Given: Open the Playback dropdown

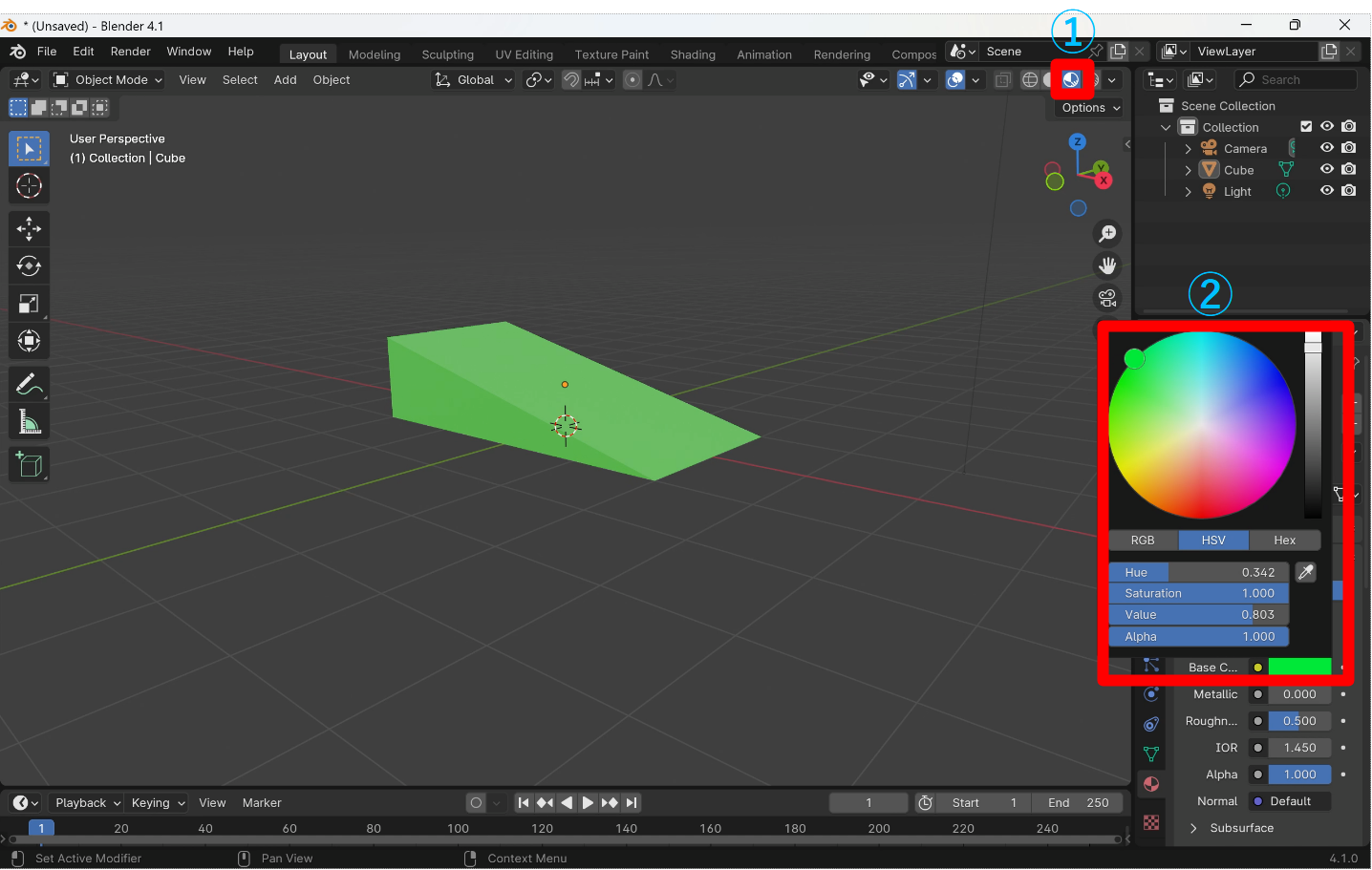Looking at the screenshot, I should pyautogui.click(x=87, y=803).
